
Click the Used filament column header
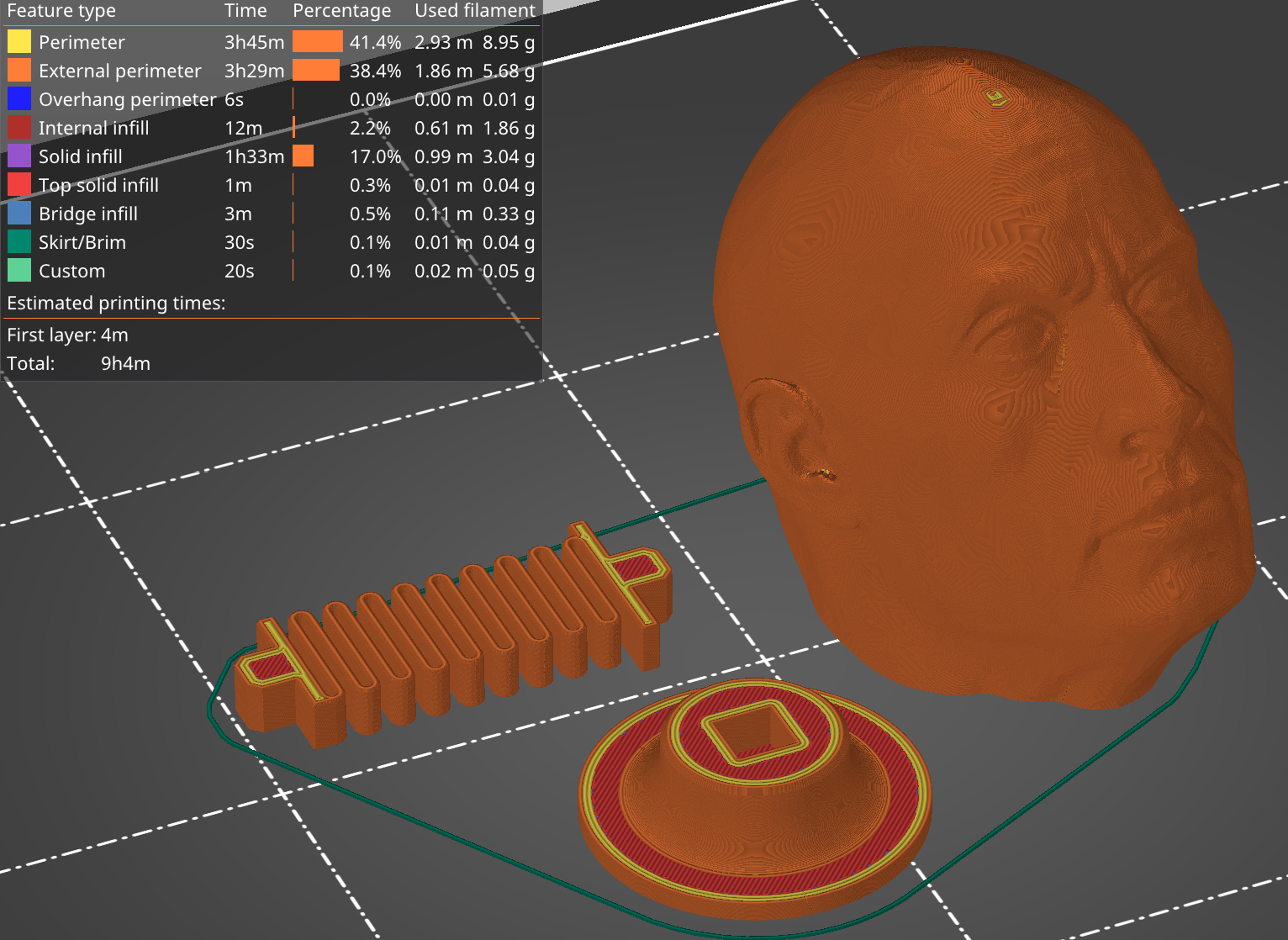[475, 11]
